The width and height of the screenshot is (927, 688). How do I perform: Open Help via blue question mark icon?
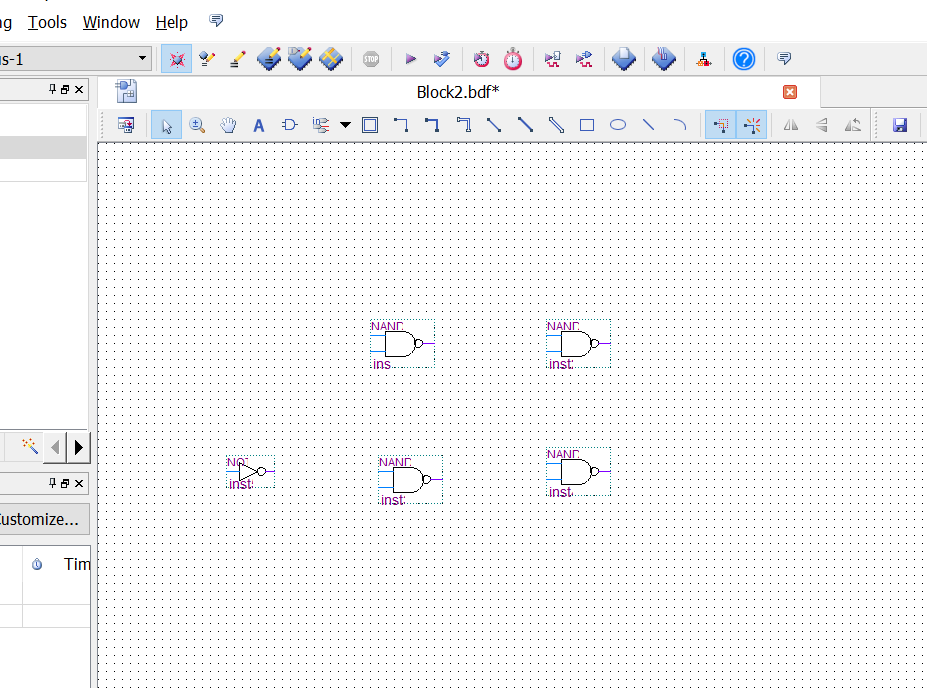744,59
